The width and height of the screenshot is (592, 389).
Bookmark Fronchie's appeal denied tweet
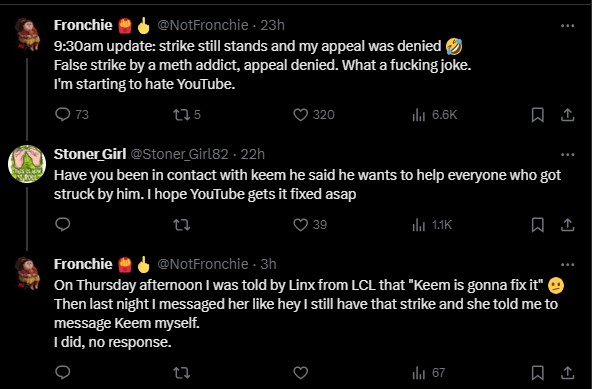coord(538,115)
